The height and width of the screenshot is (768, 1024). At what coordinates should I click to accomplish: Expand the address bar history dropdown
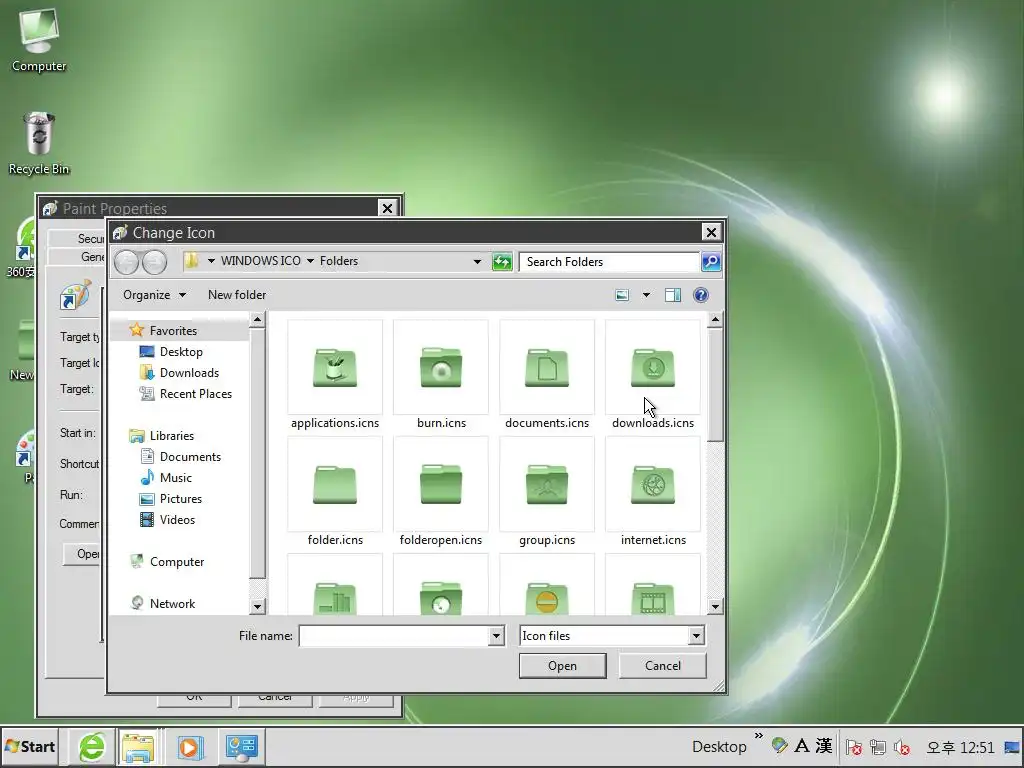[x=477, y=262]
